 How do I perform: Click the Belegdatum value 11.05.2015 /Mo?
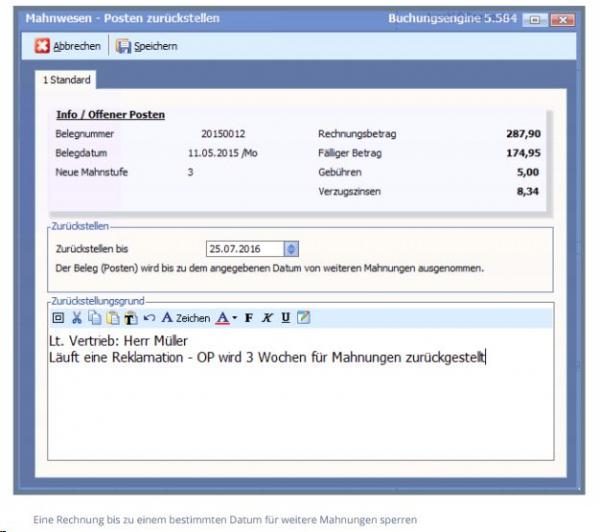(x=222, y=153)
